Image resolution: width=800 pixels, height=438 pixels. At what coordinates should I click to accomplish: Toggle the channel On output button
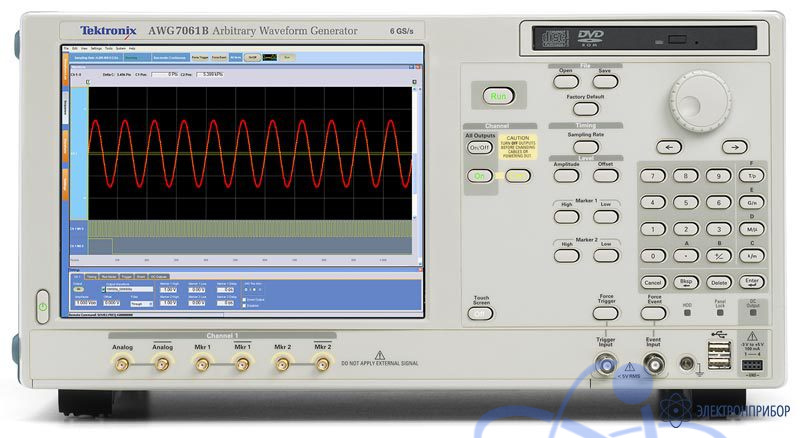tap(481, 176)
